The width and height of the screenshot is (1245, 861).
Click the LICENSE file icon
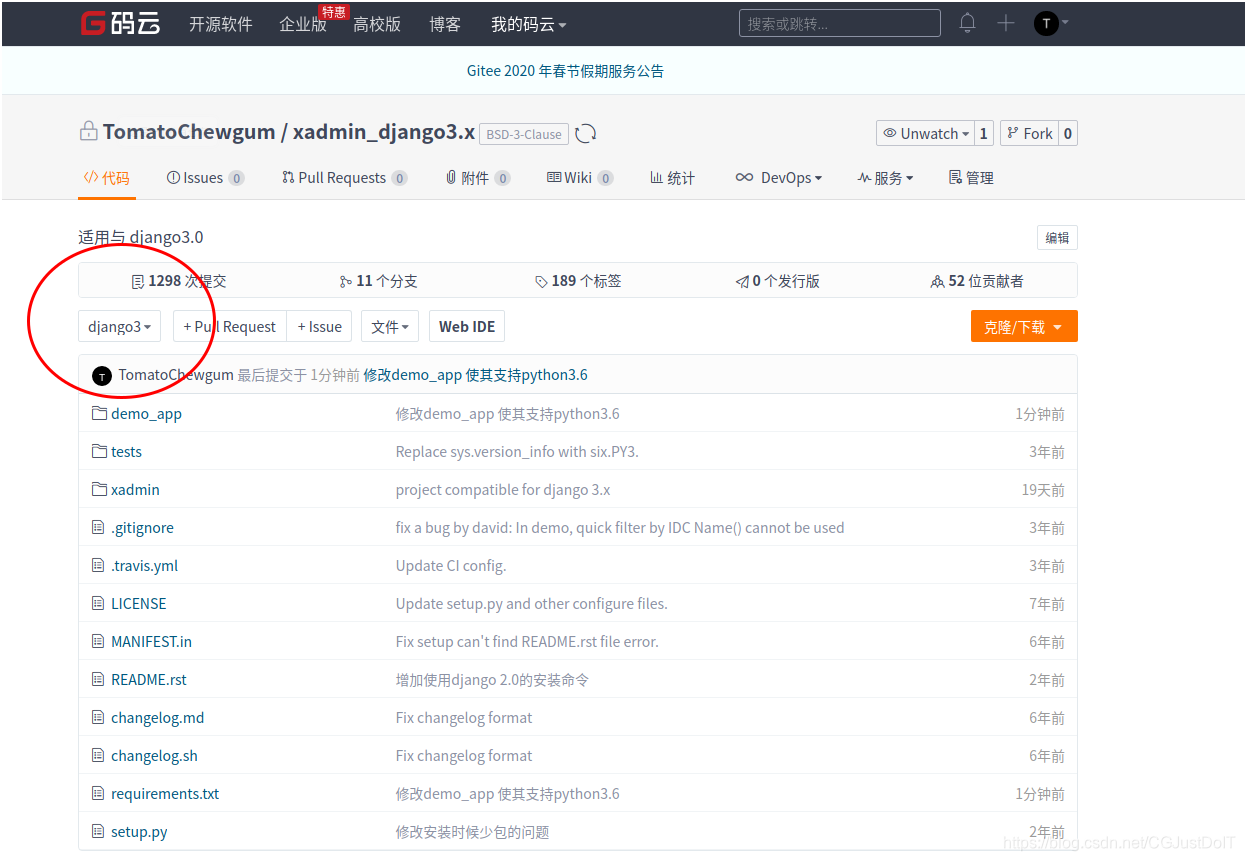coord(98,603)
